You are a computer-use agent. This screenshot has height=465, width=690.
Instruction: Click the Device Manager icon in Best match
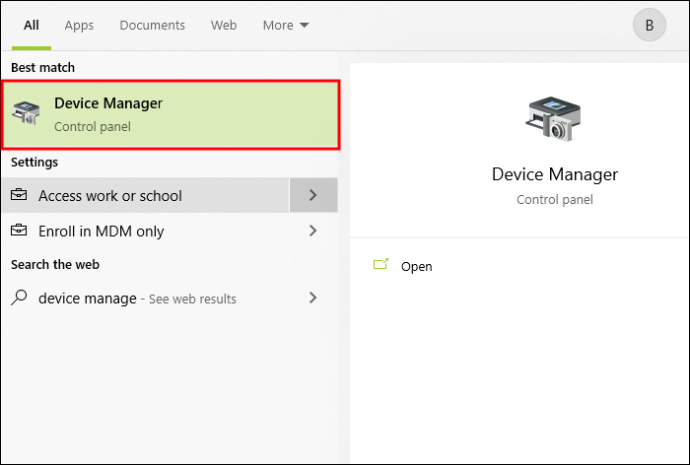[26, 113]
